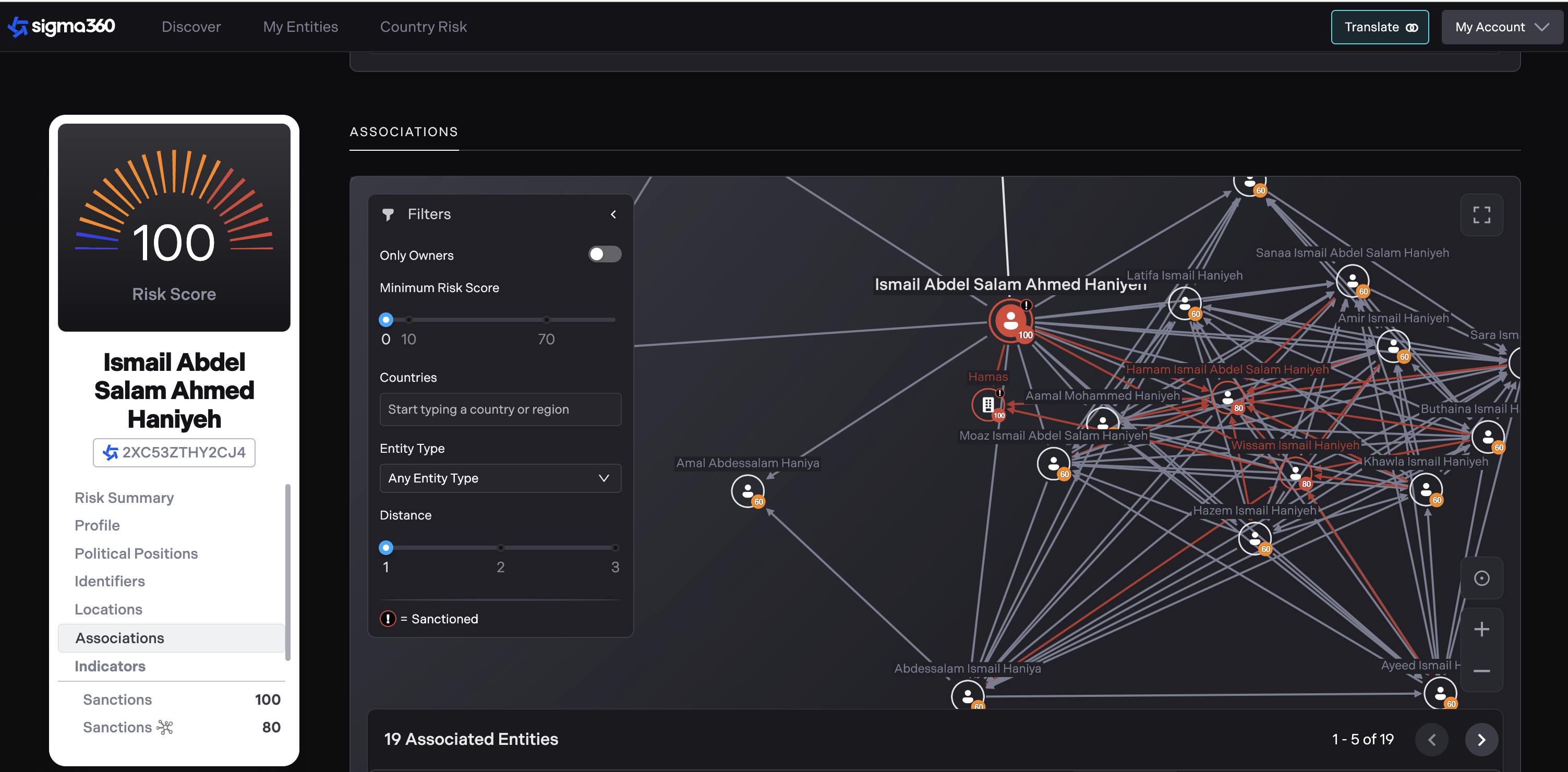Set Distance slider to 2

500,547
